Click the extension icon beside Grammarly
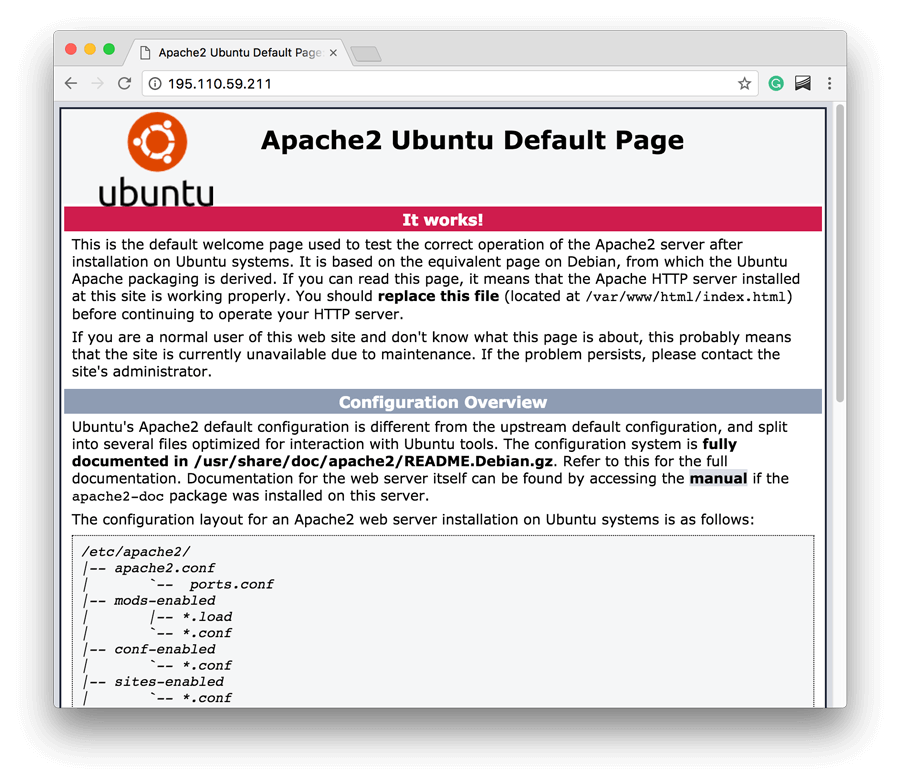Image resolution: width=900 pixels, height=784 pixels. click(x=803, y=84)
